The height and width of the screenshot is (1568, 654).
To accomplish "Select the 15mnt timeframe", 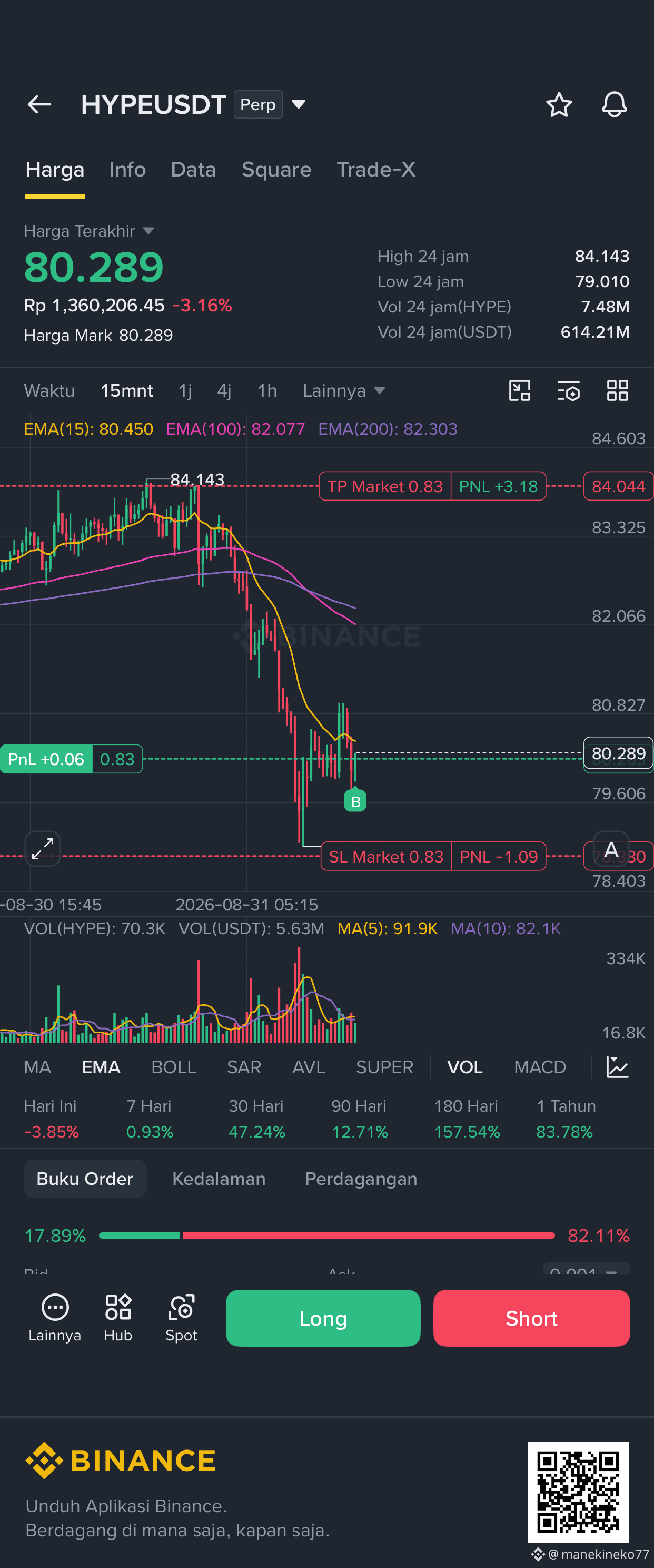I will pyautogui.click(x=126, y=390).
